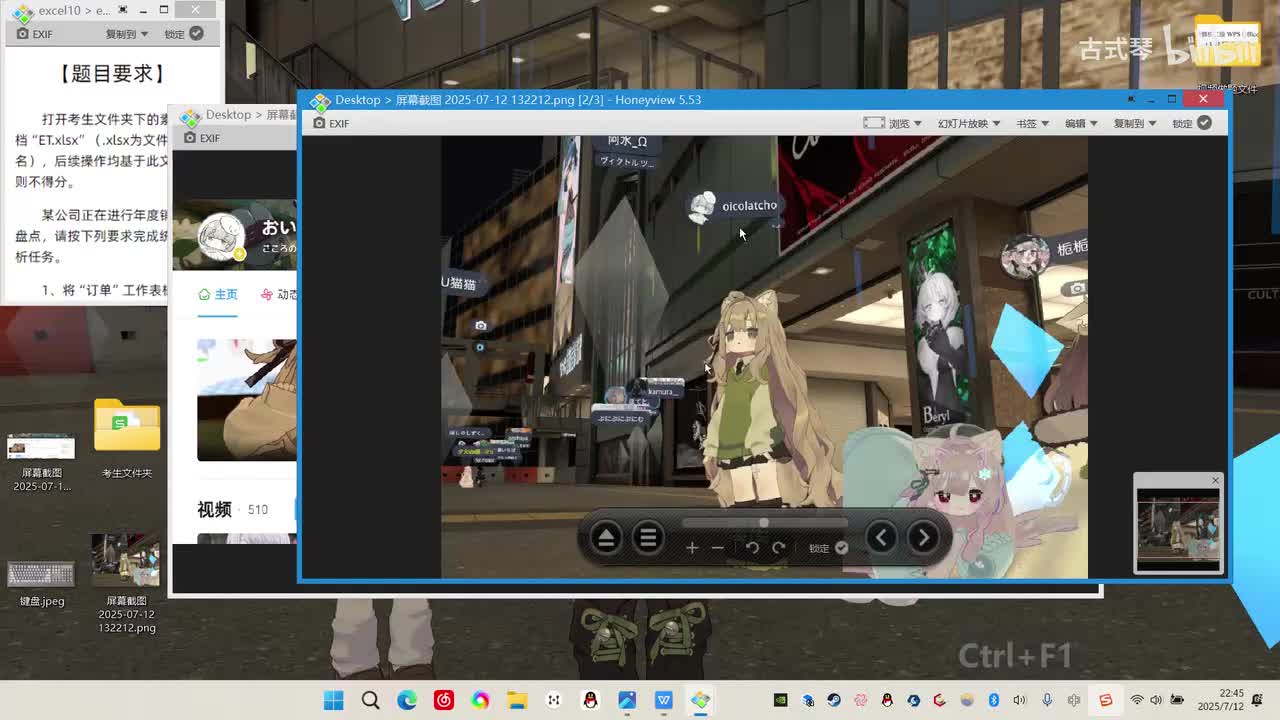Viewport: 1280px width, 720px height.
Task: Click the Sogou input method tray icon
Action: coord(1105,700)
